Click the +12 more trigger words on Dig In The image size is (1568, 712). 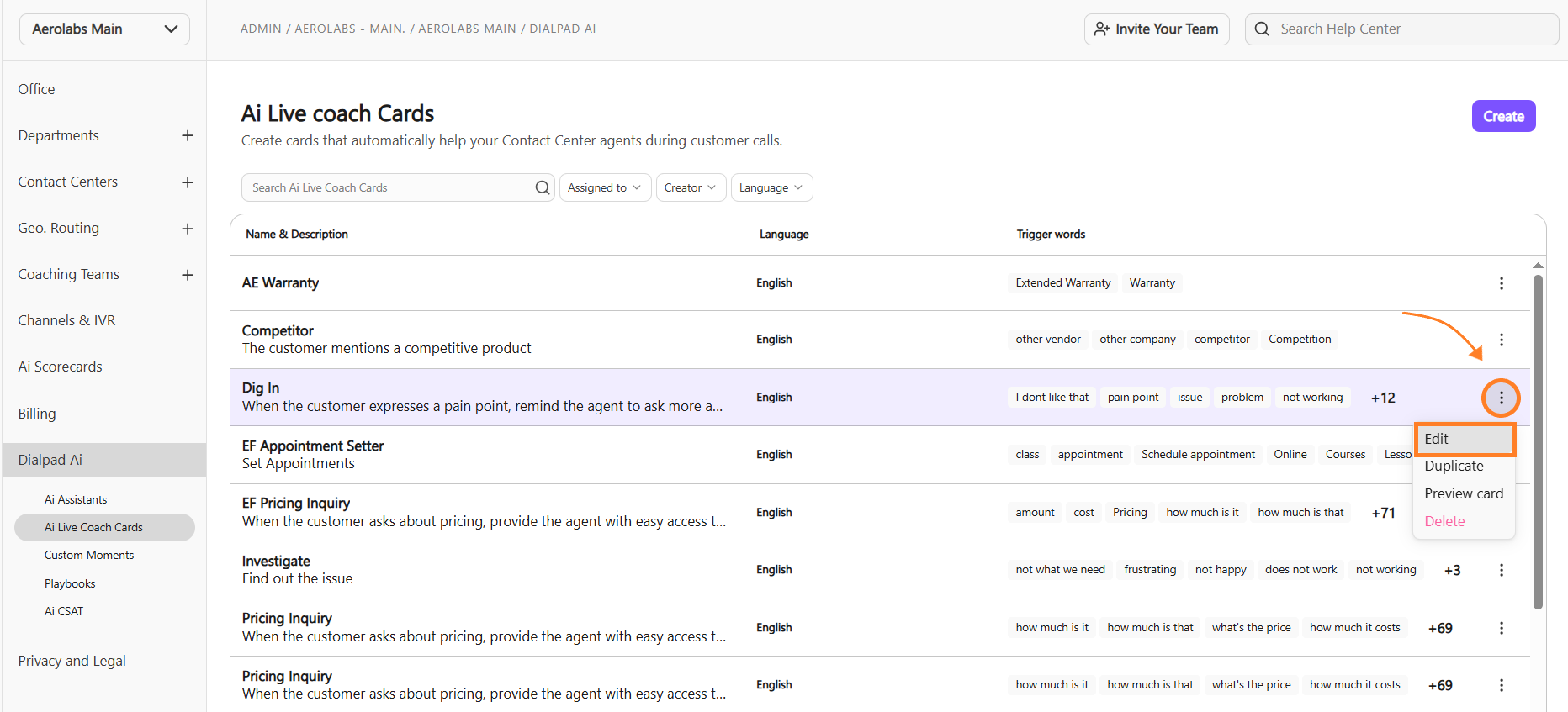(1383, 398)
